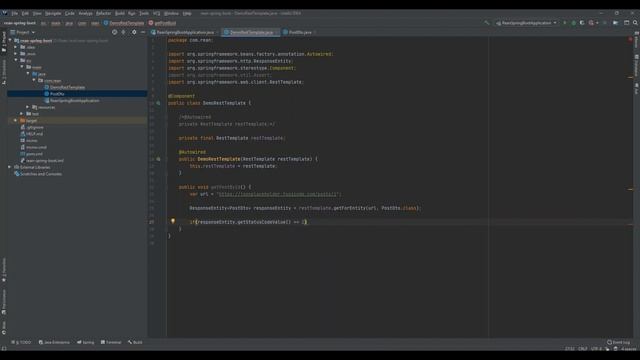Open the VCS menu
This screenshot has width=640, height=360.
[156, 13]
